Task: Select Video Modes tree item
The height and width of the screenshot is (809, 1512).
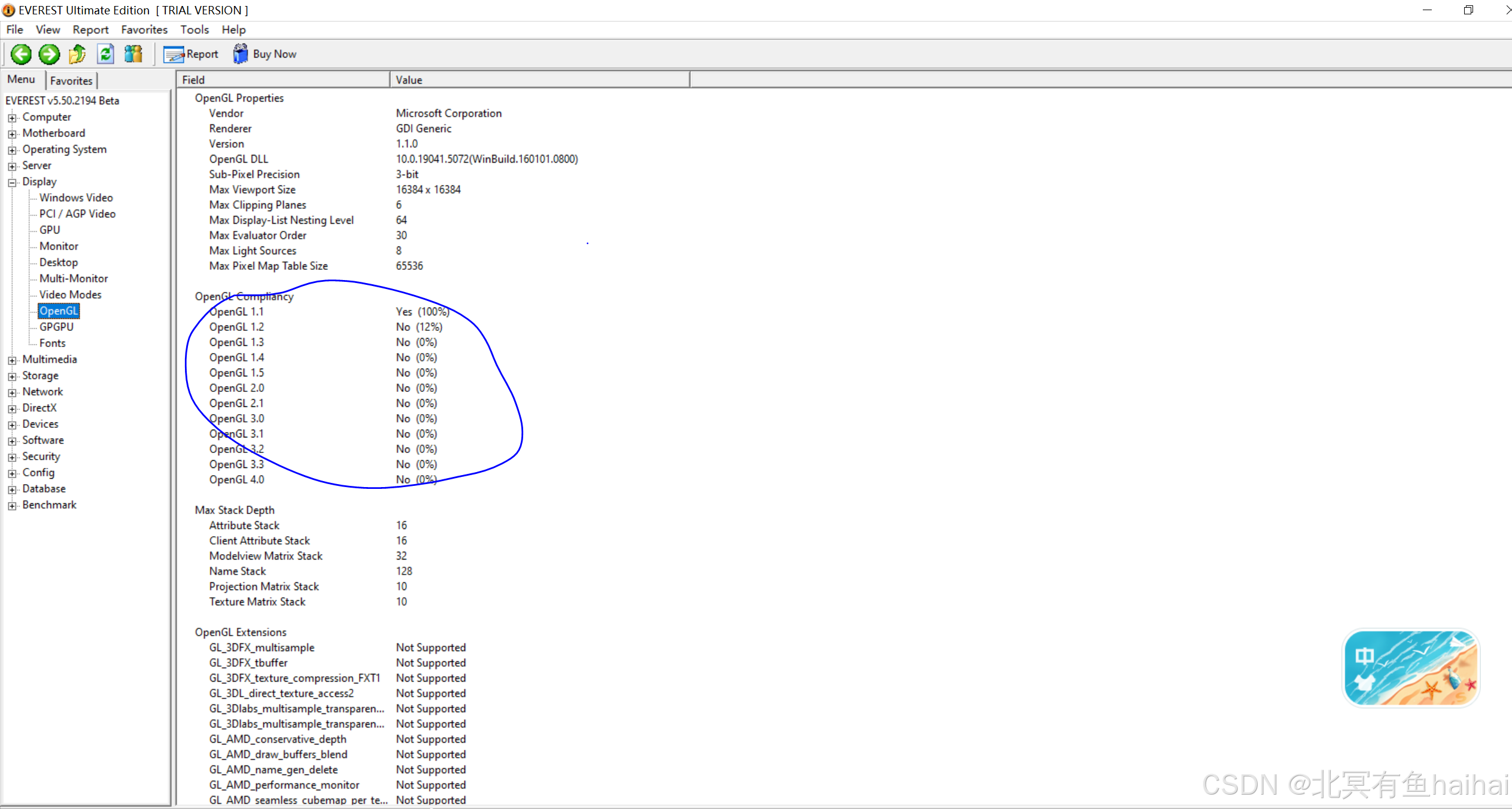Action: coord(70,295)
